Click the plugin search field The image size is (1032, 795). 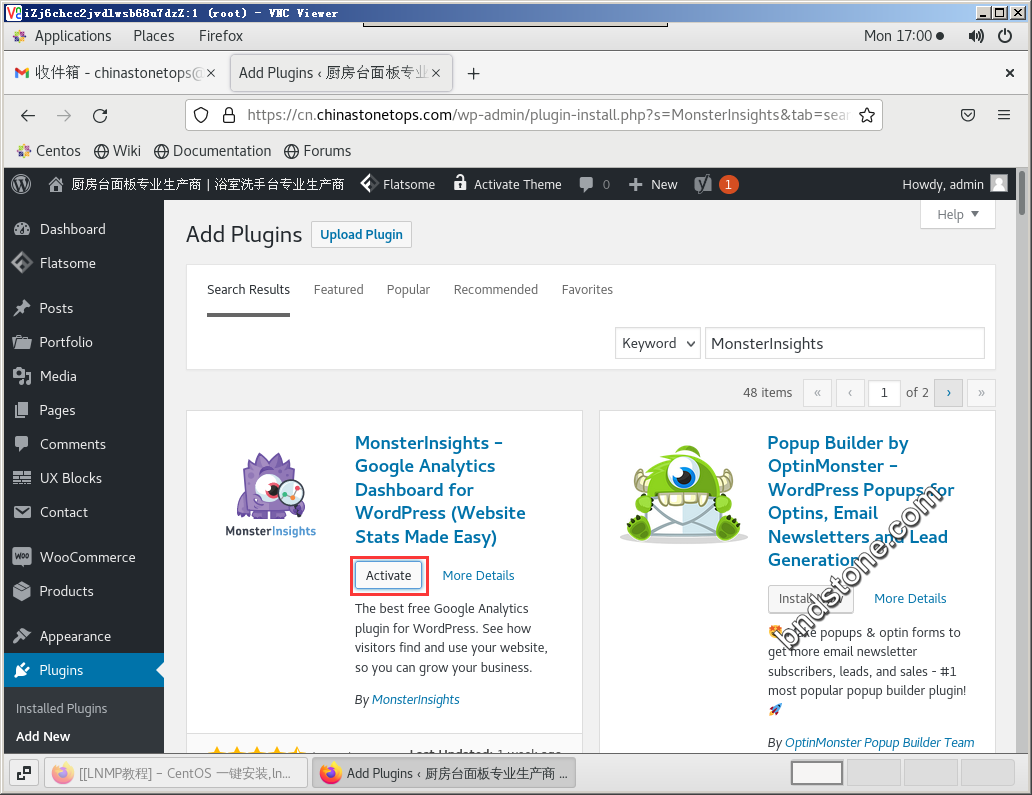844,344
